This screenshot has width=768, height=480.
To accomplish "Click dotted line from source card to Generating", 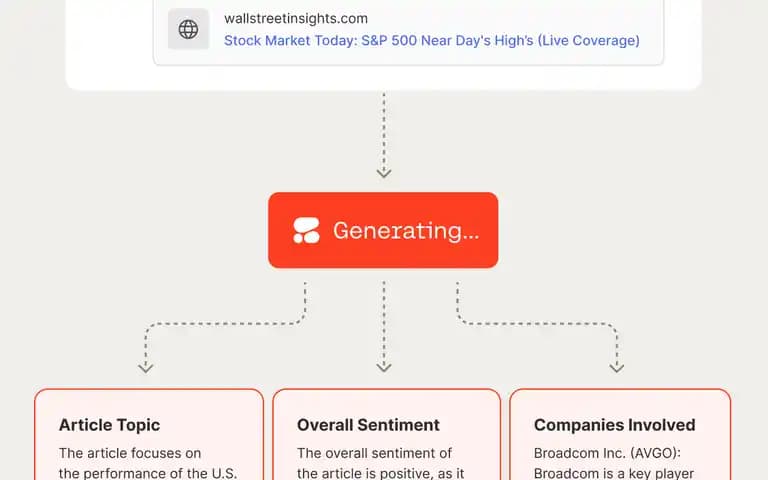I will click(384, 131).
